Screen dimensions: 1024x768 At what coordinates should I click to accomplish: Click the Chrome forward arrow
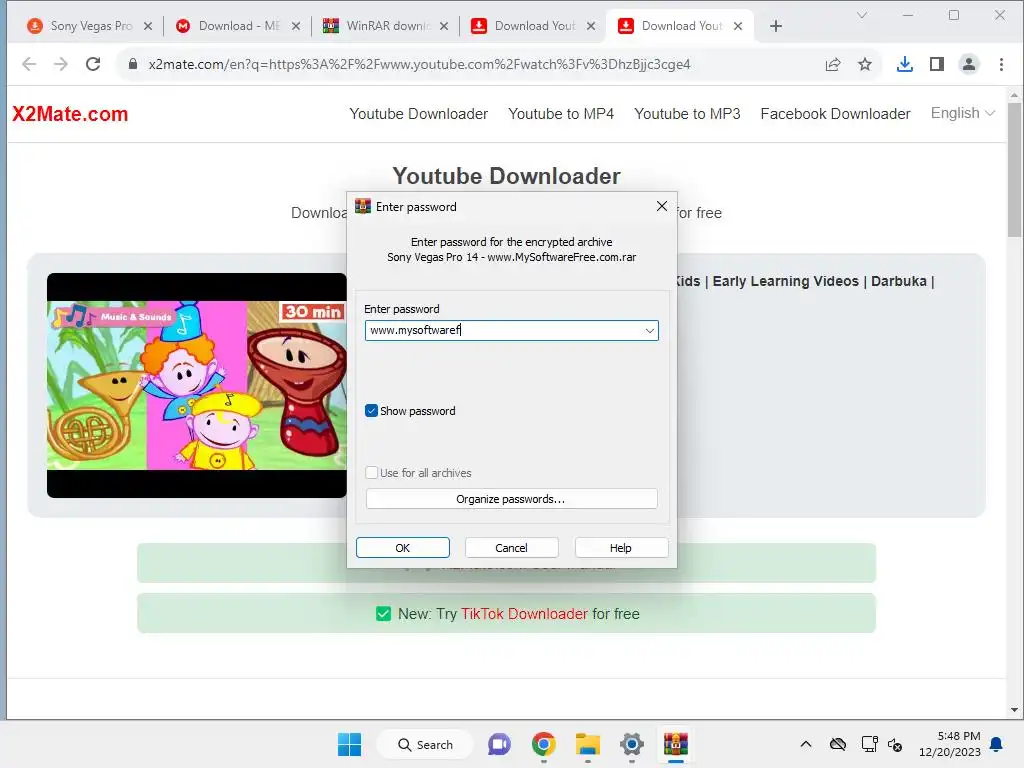[x=61, y=64]
